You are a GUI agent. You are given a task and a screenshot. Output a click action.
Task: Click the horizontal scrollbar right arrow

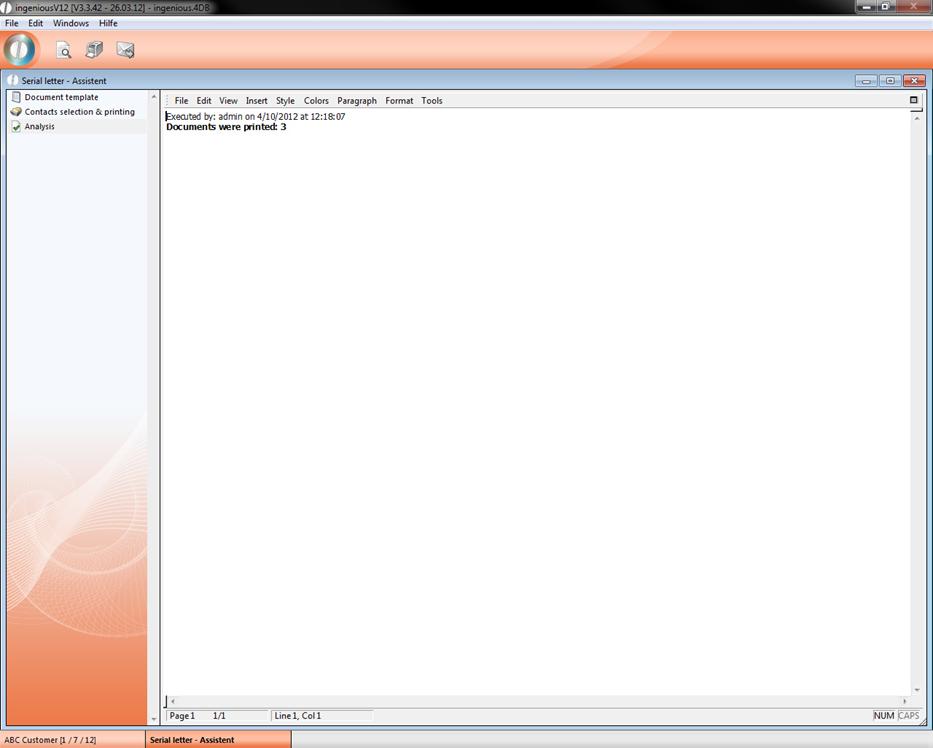[x=906, y=702]
